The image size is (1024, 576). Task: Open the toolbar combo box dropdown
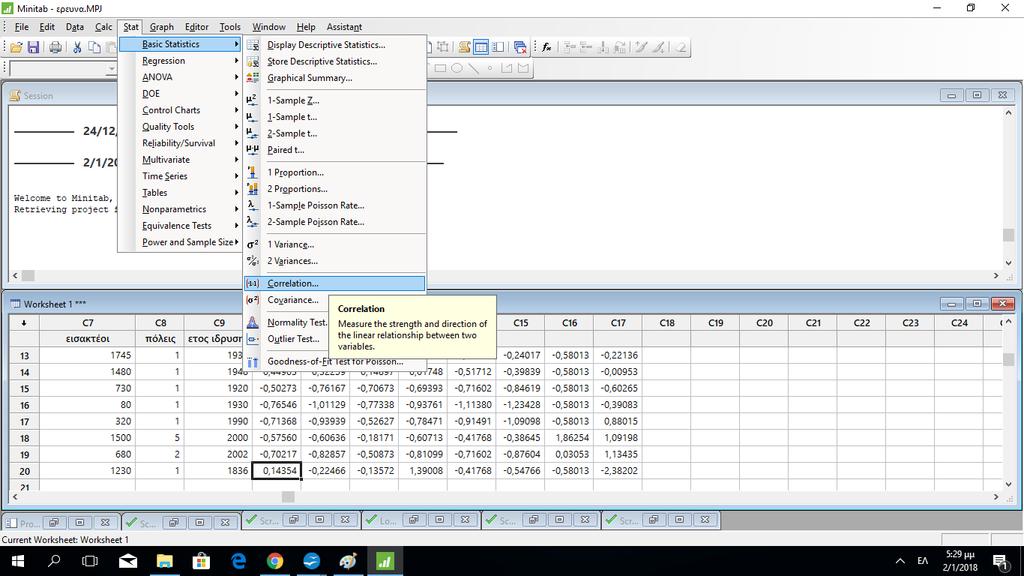coord(111,69)
